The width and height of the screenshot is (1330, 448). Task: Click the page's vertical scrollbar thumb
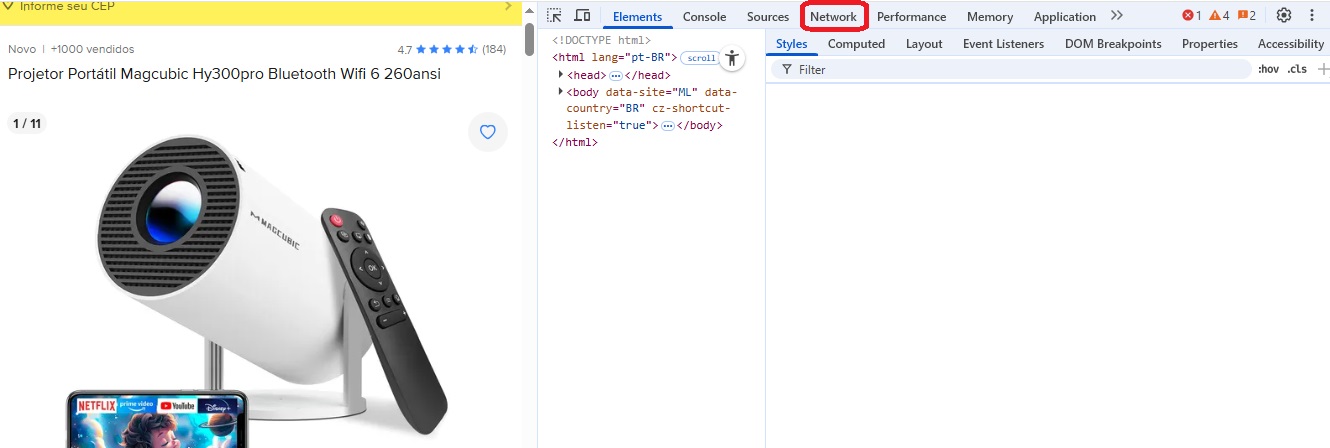pyautogui.click(x=529, y=38)
